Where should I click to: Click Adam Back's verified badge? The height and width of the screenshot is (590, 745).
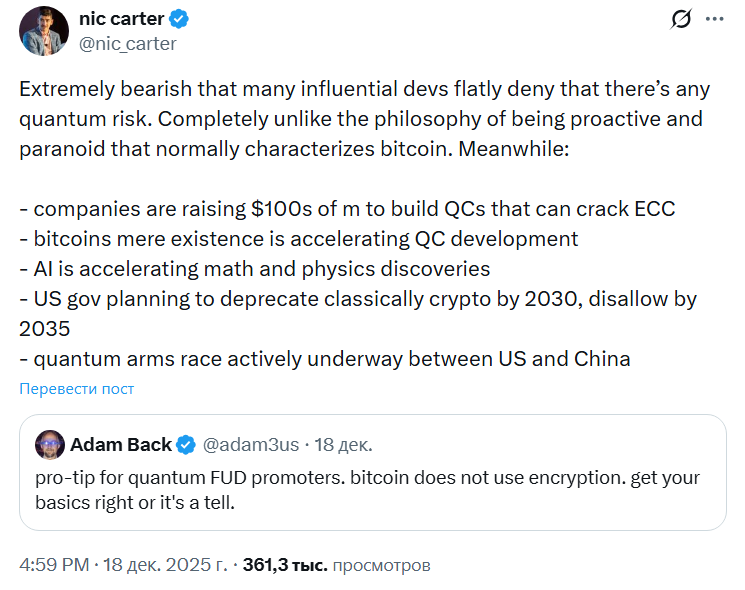186,444
